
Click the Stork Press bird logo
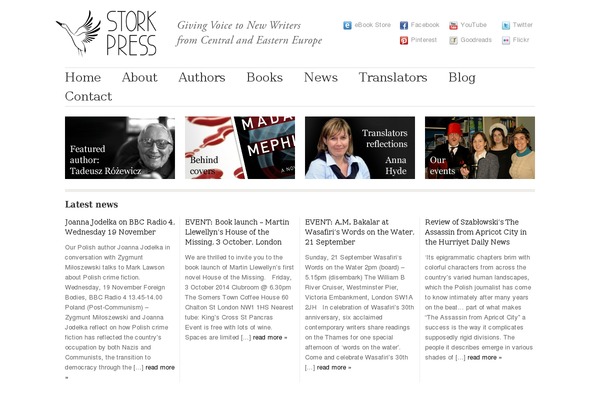(79, 33)
